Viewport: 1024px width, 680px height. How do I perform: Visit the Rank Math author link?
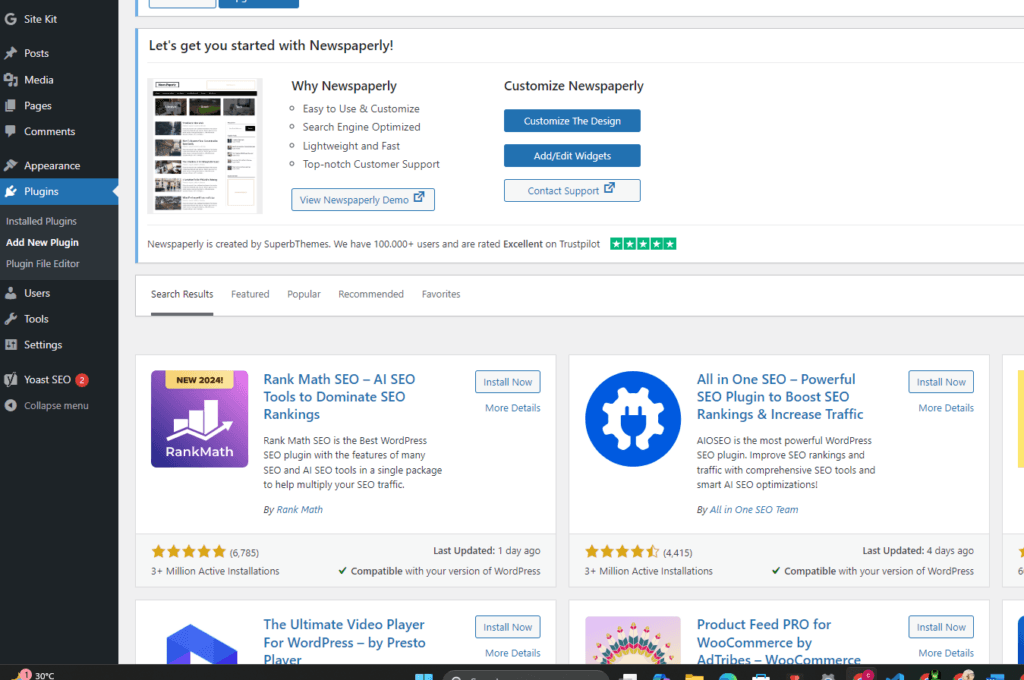tap(300, 510)
